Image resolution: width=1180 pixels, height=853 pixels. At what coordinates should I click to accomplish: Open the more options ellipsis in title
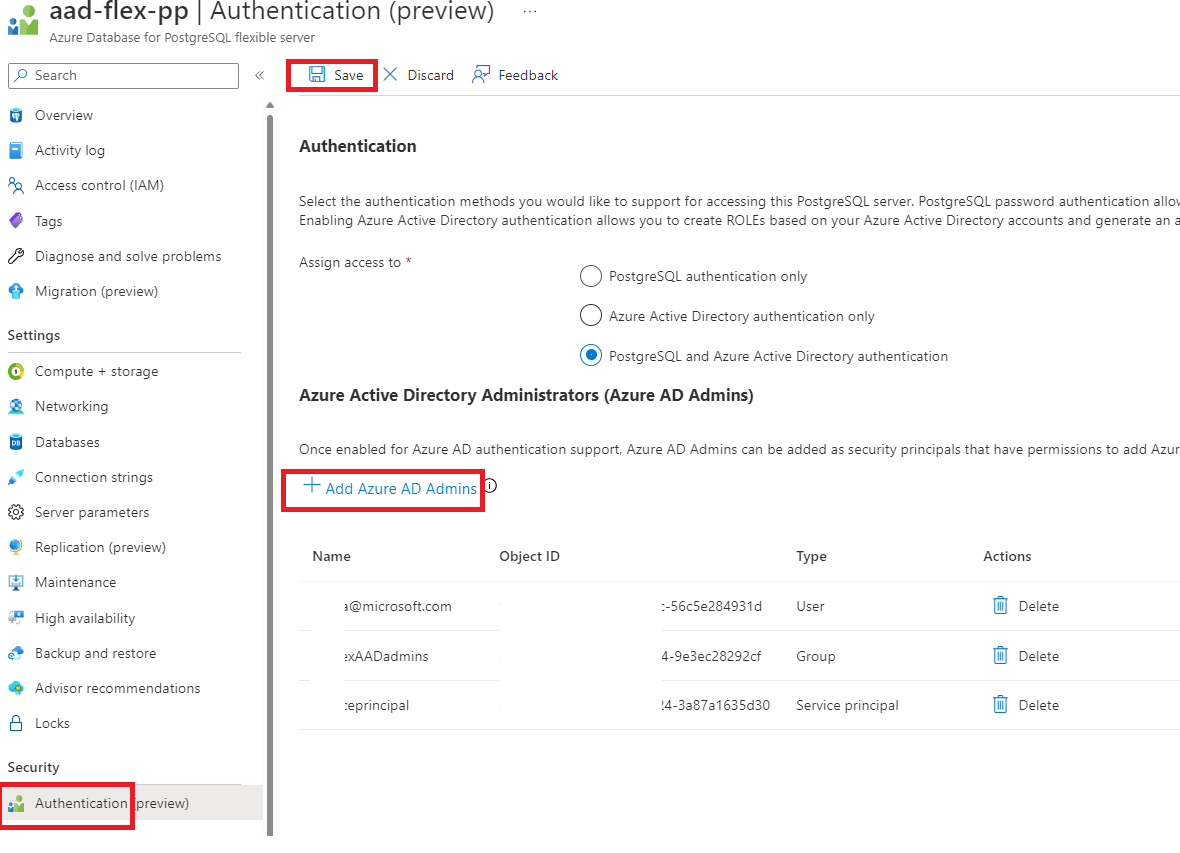pos(530,12)
